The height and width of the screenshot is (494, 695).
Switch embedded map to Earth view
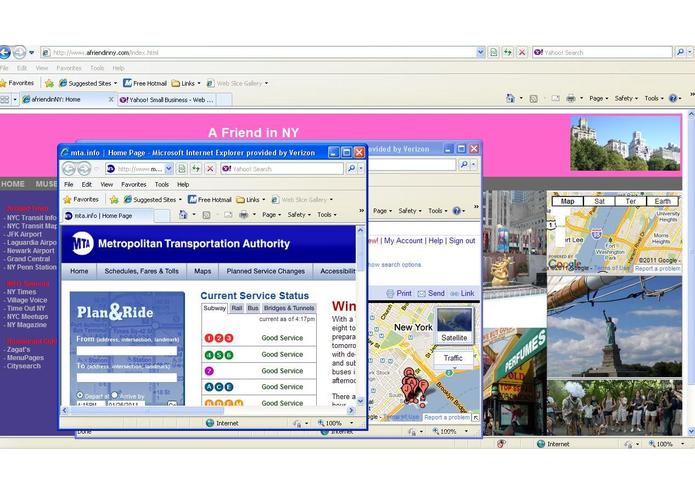[662, 201]
